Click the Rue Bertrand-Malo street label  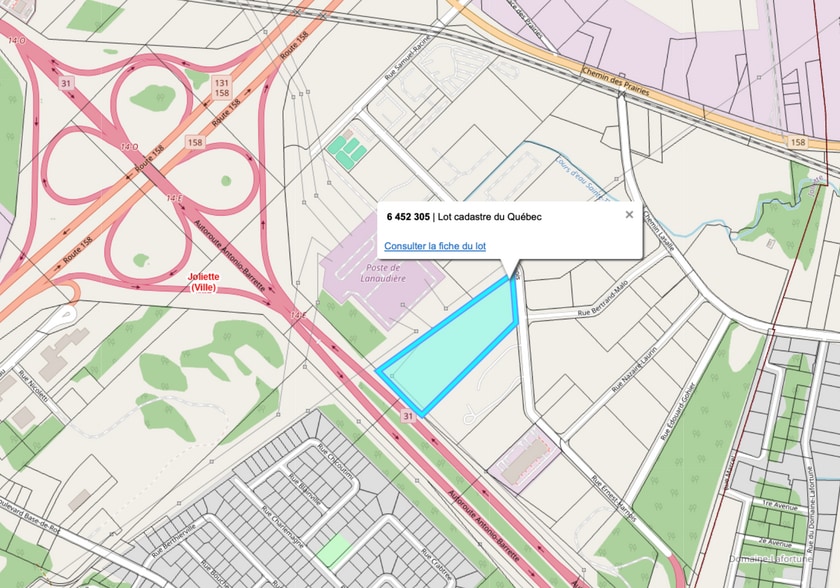point(603,299)
